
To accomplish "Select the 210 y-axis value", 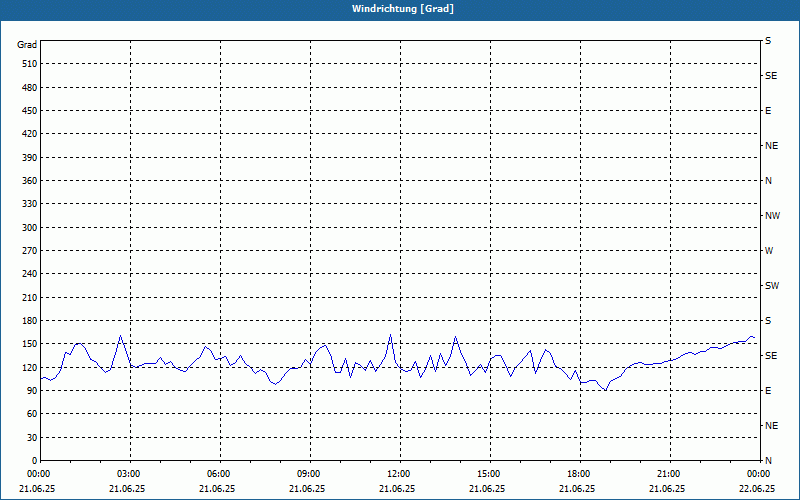I will [30, 297].
